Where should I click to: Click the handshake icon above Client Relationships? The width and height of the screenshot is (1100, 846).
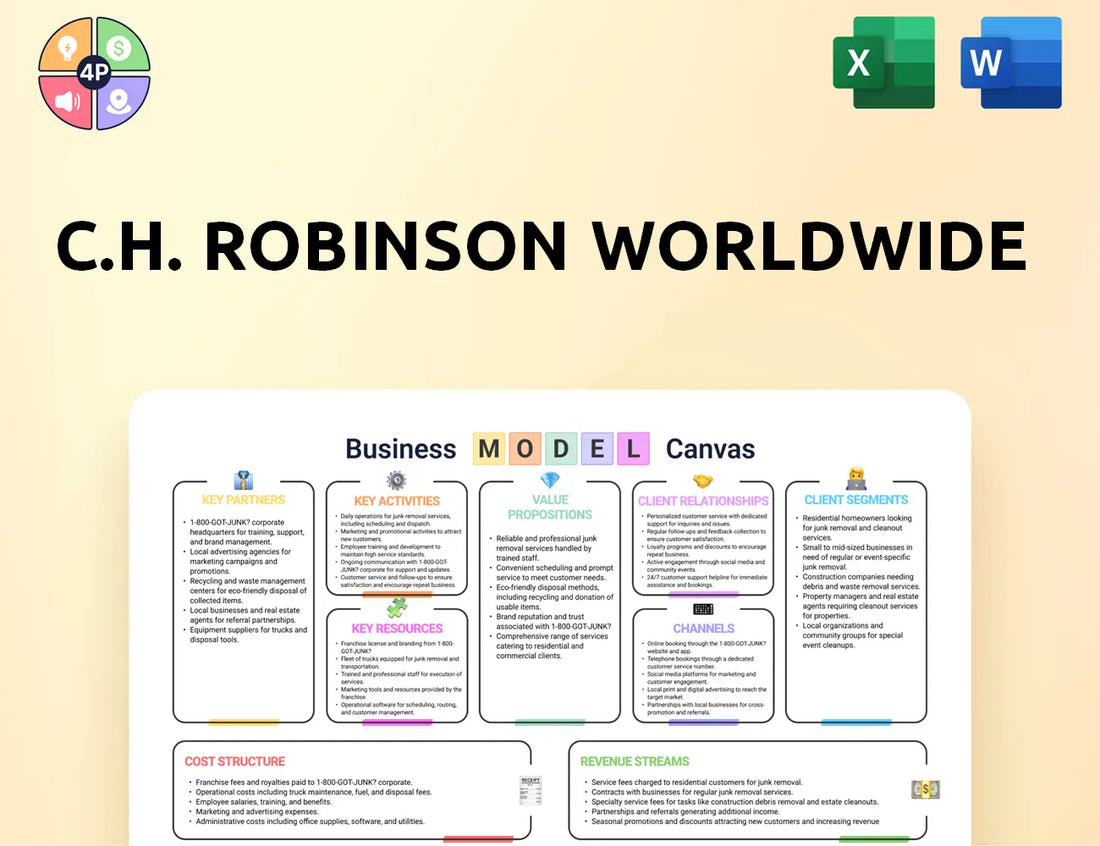click(703, 481)
